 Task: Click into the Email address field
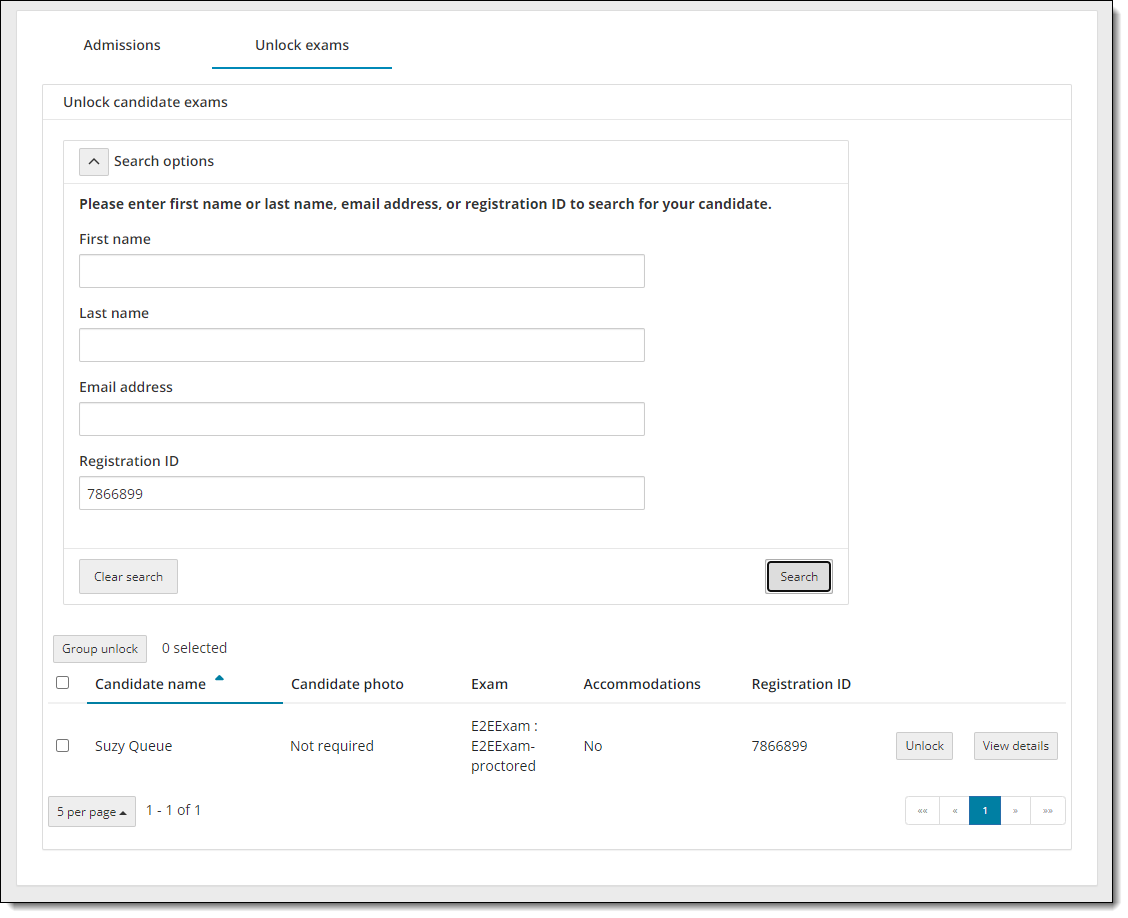tap(362, 419)
